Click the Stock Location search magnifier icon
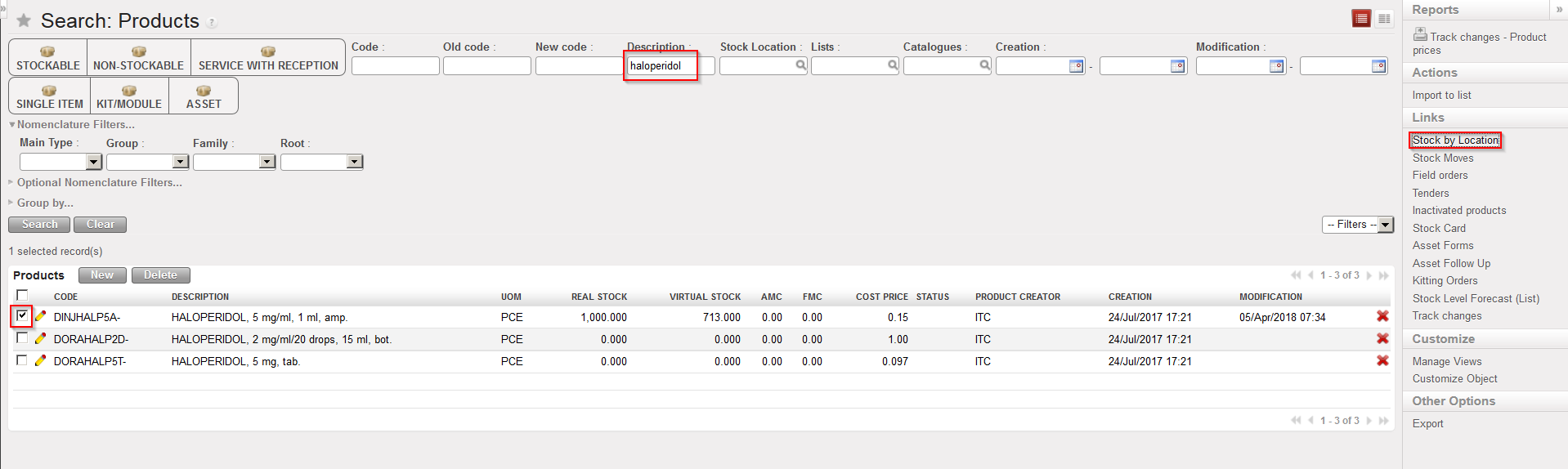Image resolution: width=1568 pixels, height=469 pixels. click(801, 65)
